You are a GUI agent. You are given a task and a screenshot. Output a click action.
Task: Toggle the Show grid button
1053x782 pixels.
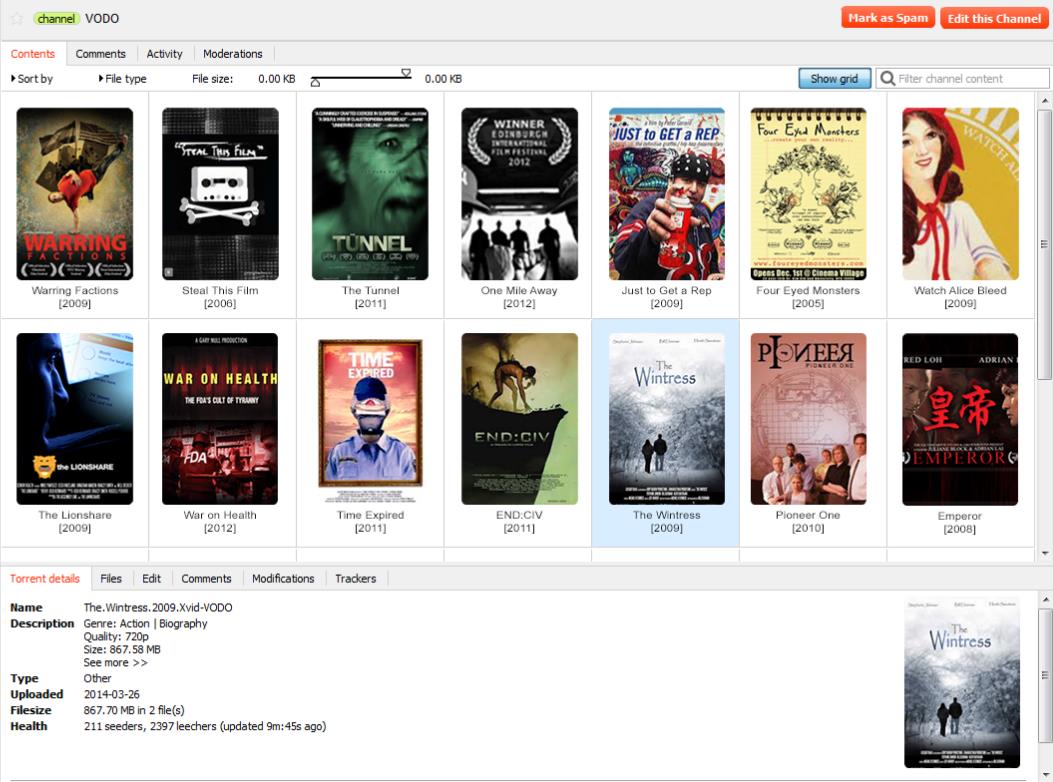pyautogui.click(x=834, y=79)
